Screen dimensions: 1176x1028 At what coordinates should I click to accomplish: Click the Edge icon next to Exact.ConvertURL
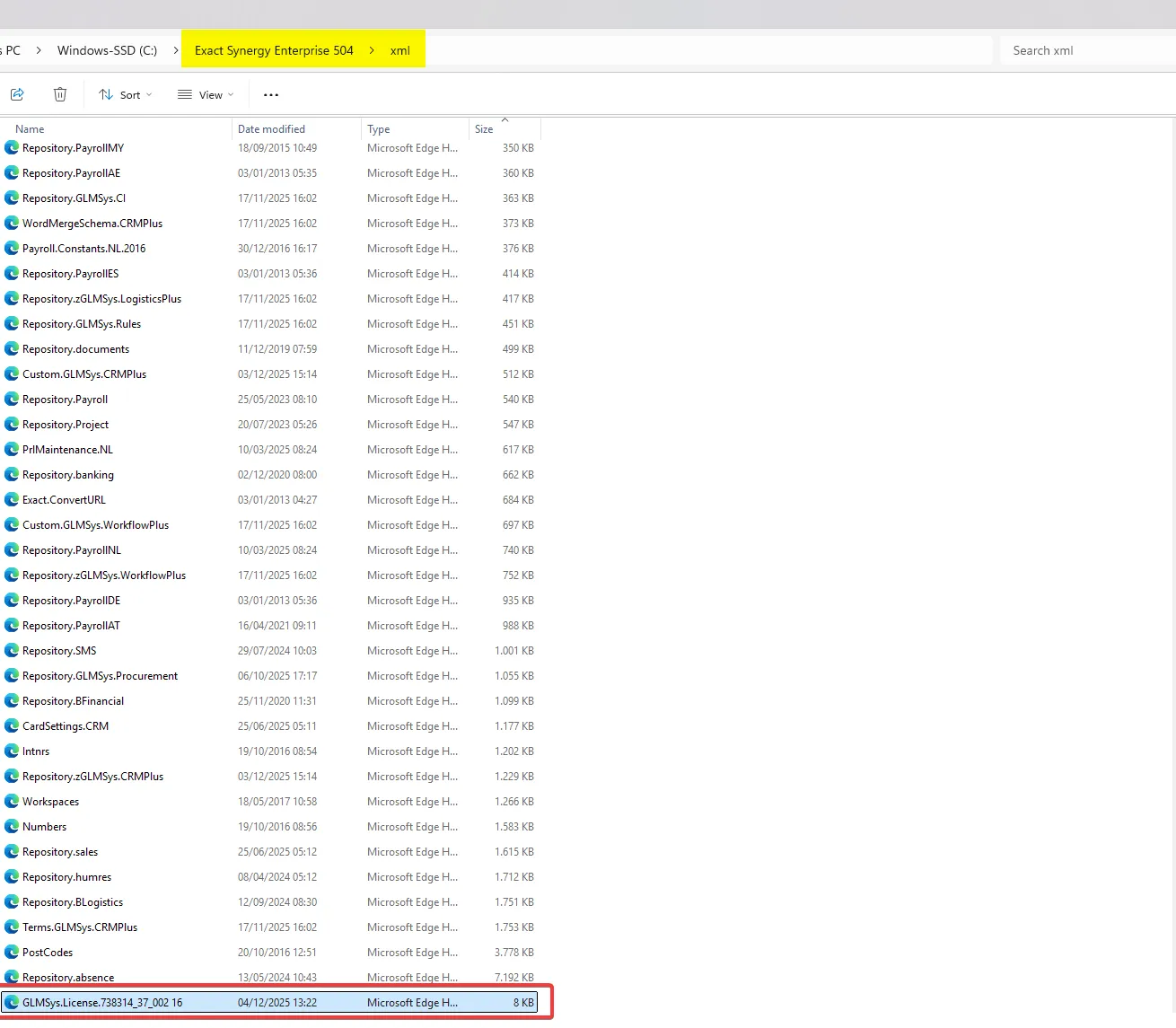tap(12, 500)
